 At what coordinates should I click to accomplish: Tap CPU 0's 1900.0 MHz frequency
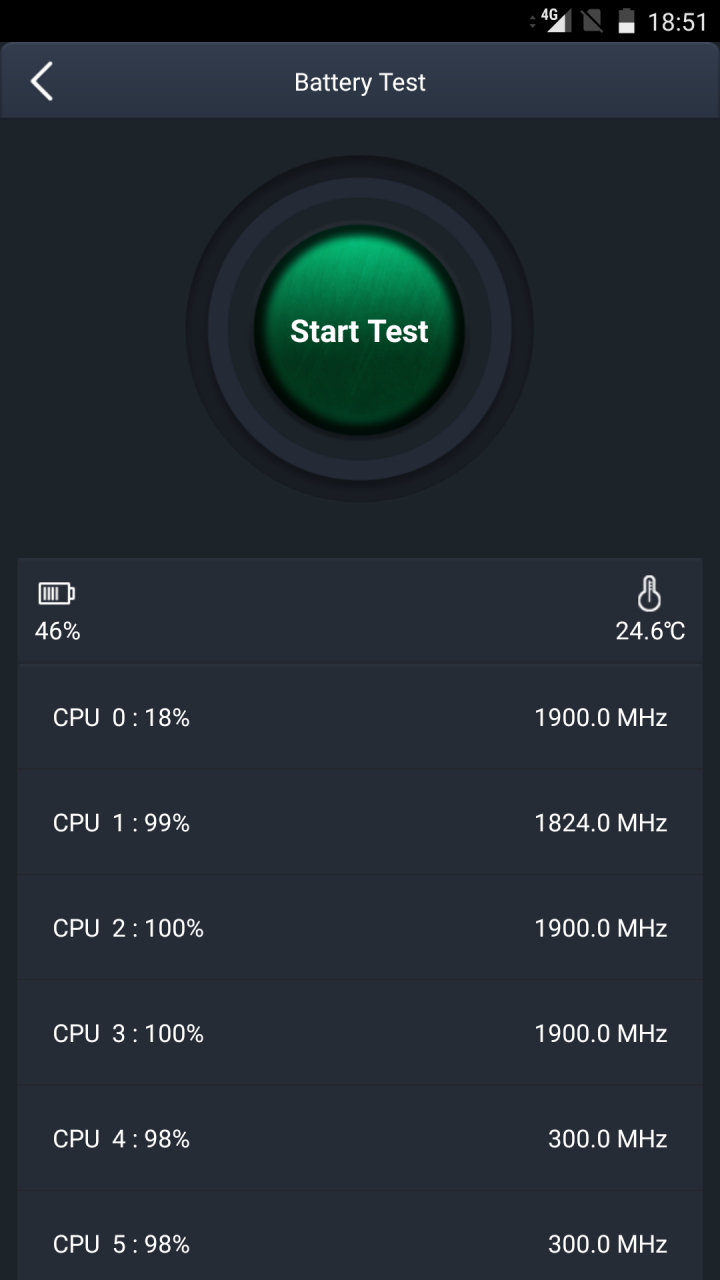[601, 717]
